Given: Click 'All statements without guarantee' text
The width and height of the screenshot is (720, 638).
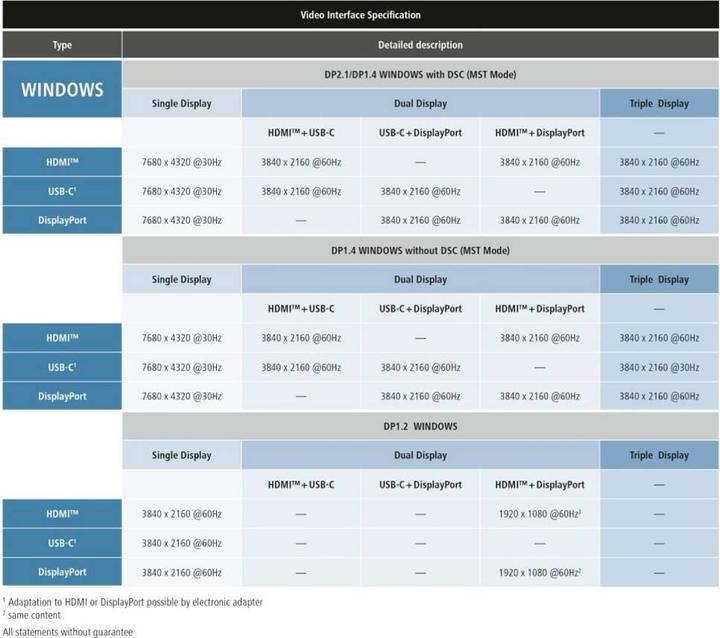Looking at the screenshot, I should pos(68,631).
